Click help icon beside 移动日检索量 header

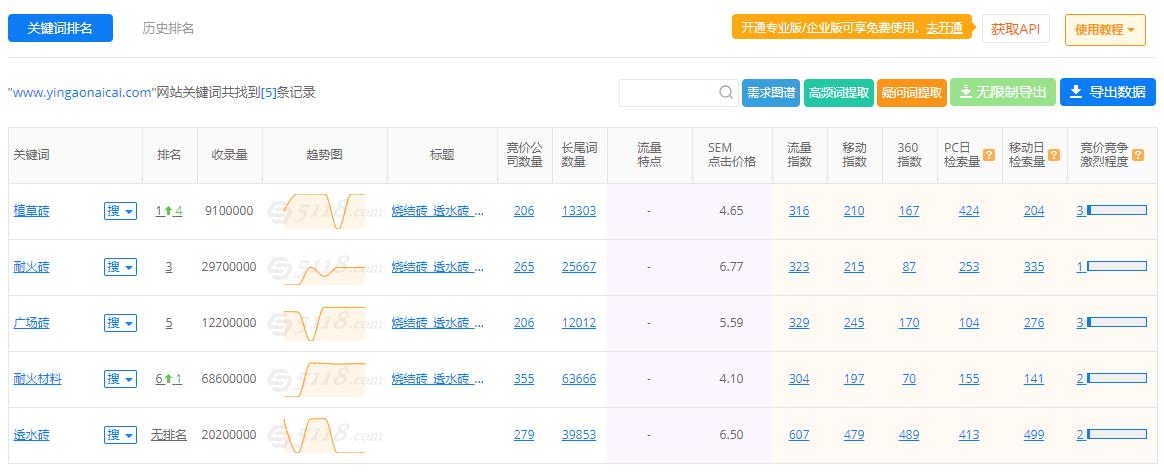[x=1054, y=155]
